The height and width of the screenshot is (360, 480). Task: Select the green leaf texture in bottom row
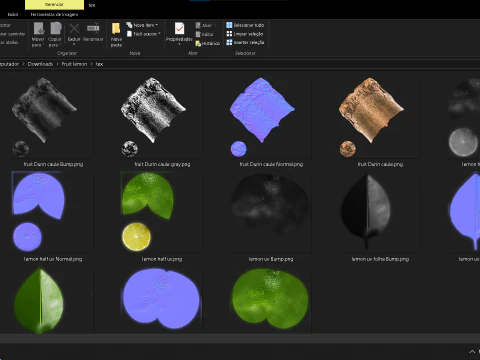39,301
